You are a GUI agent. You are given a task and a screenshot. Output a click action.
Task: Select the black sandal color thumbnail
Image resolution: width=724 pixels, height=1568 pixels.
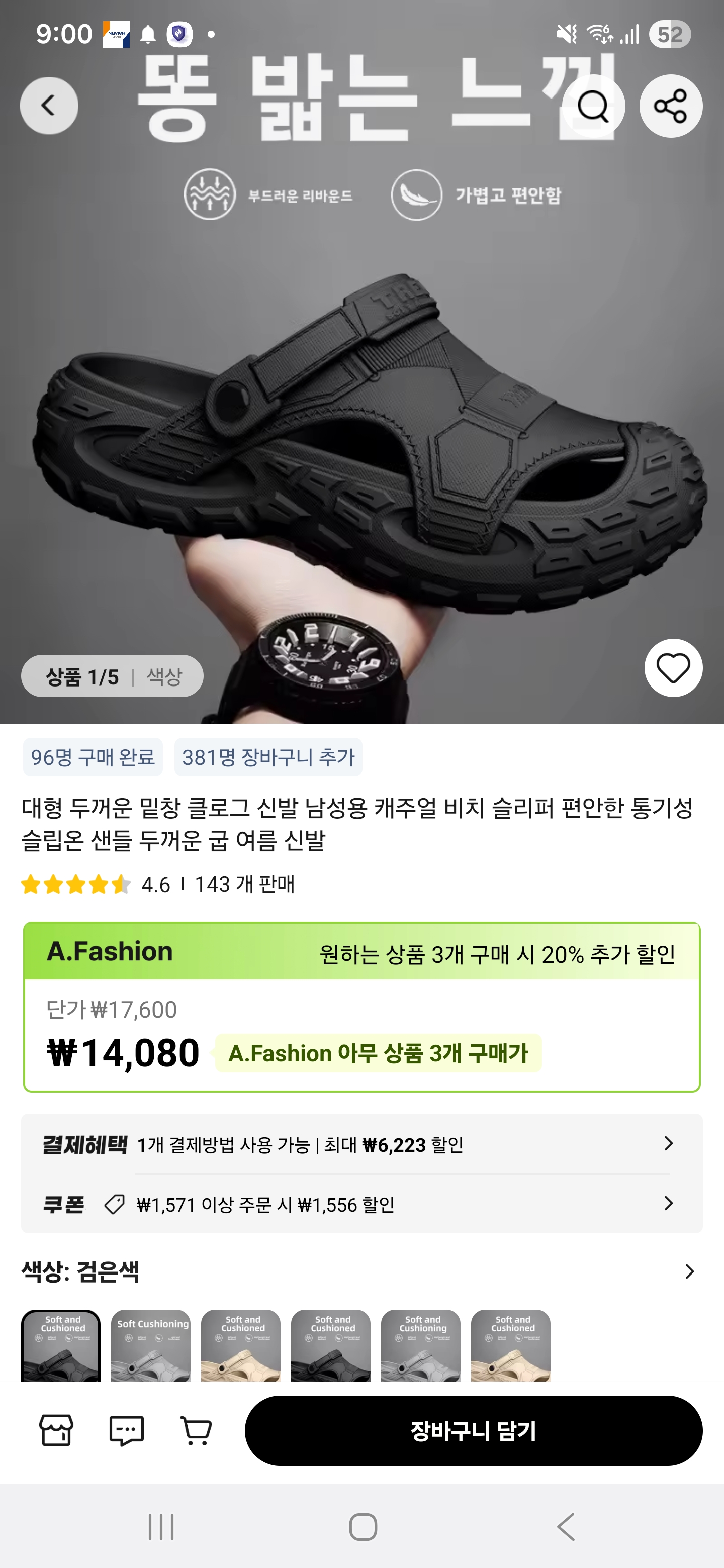point(61,1345)
